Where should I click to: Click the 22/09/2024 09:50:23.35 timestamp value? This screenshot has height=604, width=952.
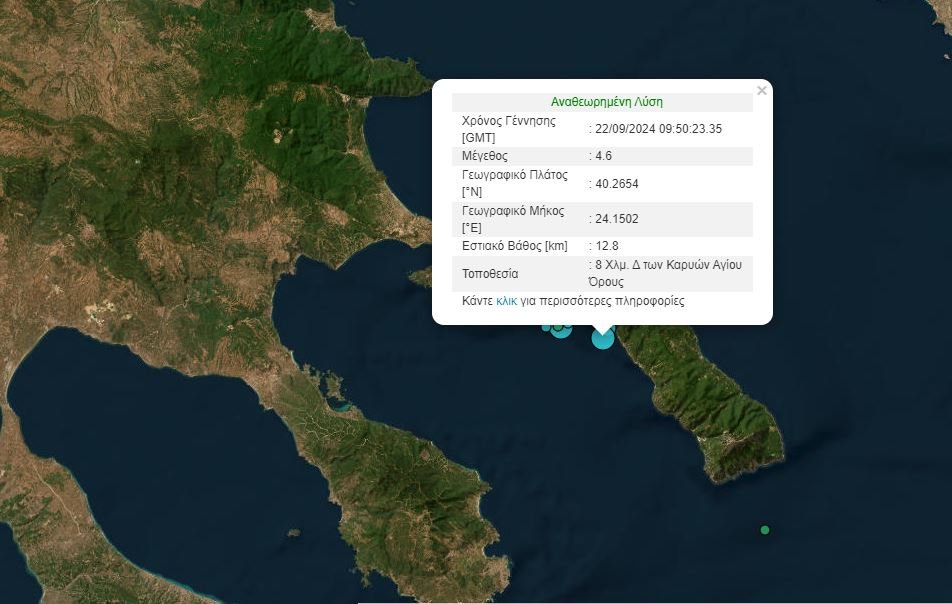coord(658,129)
